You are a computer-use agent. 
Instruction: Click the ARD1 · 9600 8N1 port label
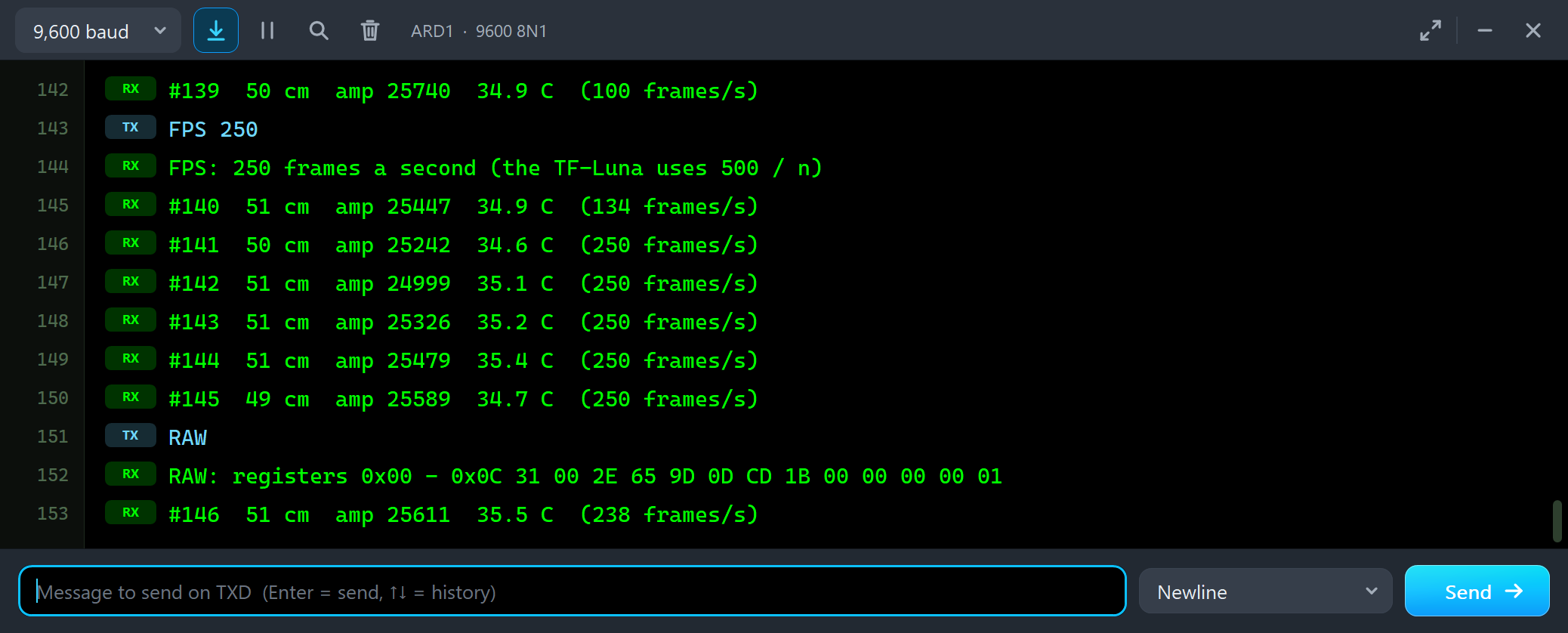click(x=479, y=31)
